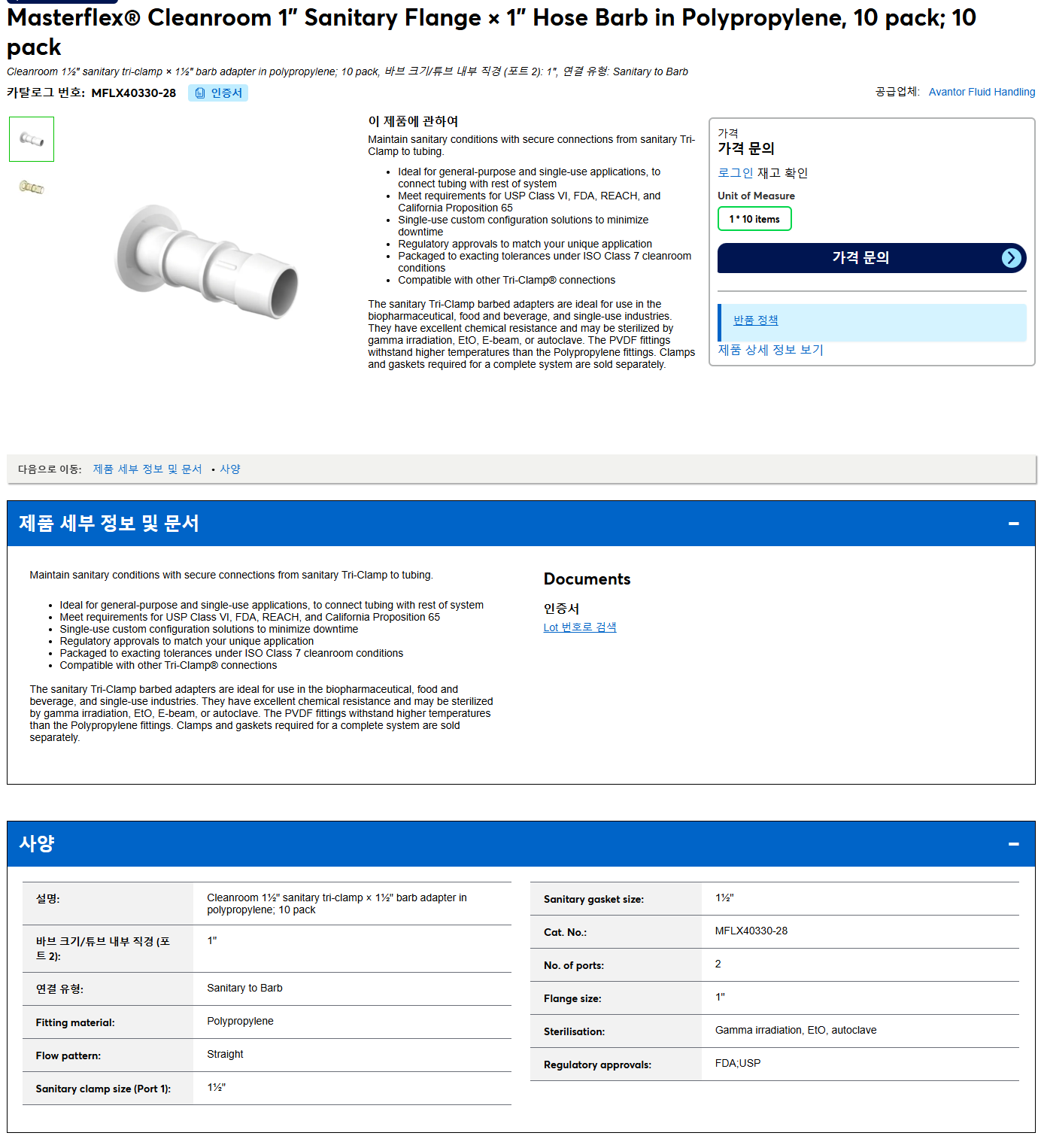Click the Straight flow pattern value
The width and height of the screenshot is (1041, 1148).
[x=225, y=1055]
